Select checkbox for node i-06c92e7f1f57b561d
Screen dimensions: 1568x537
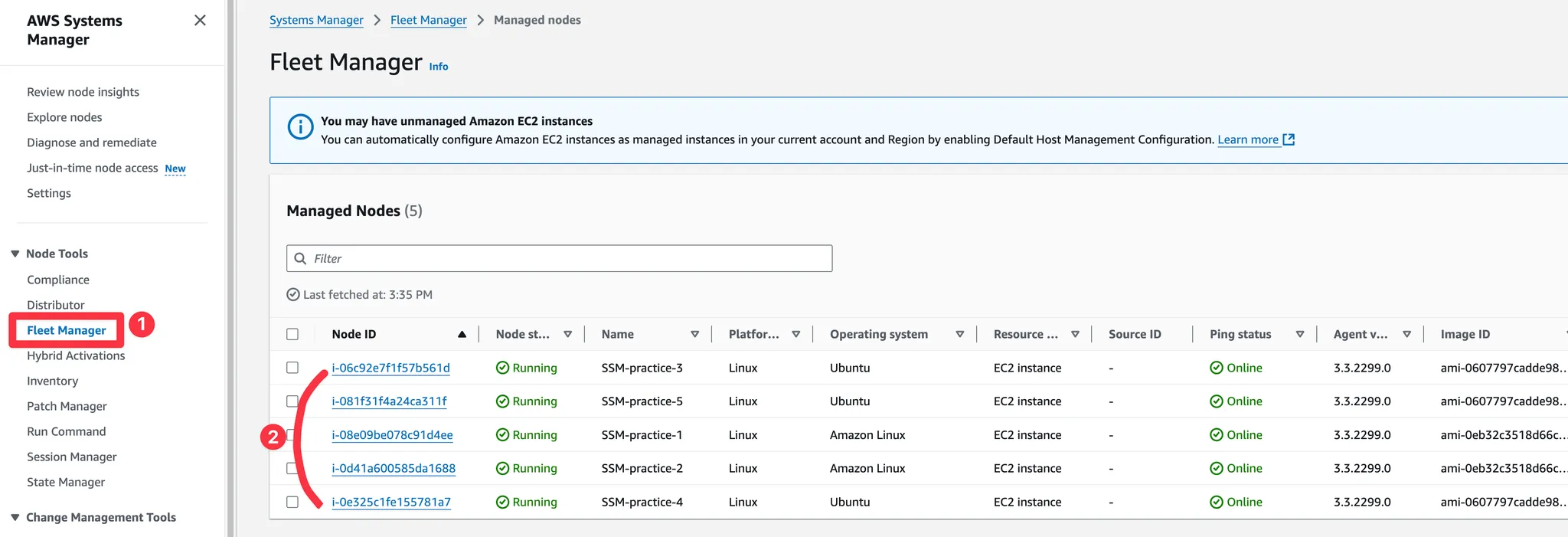coord(292,368)
